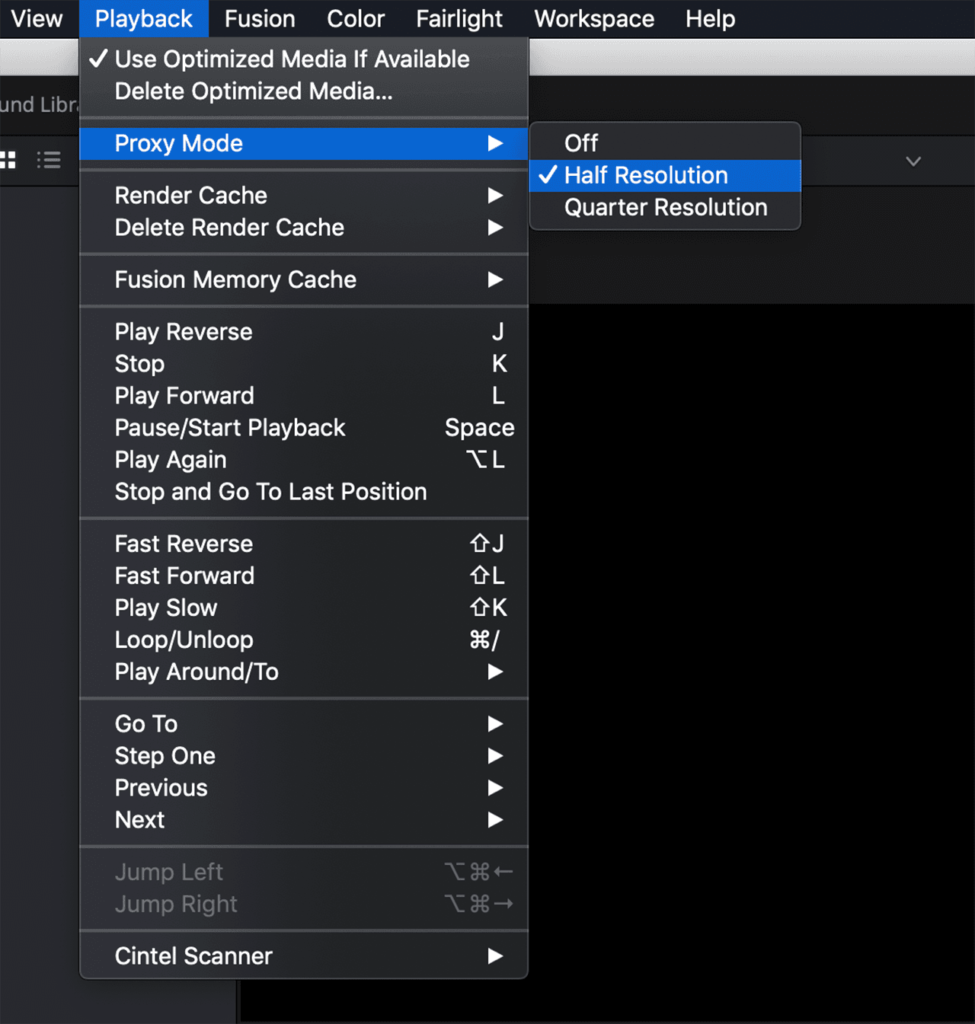Choose Play Slow
Screen dimensions: 975x1024
pyautogui.click(x=304, y=608)
